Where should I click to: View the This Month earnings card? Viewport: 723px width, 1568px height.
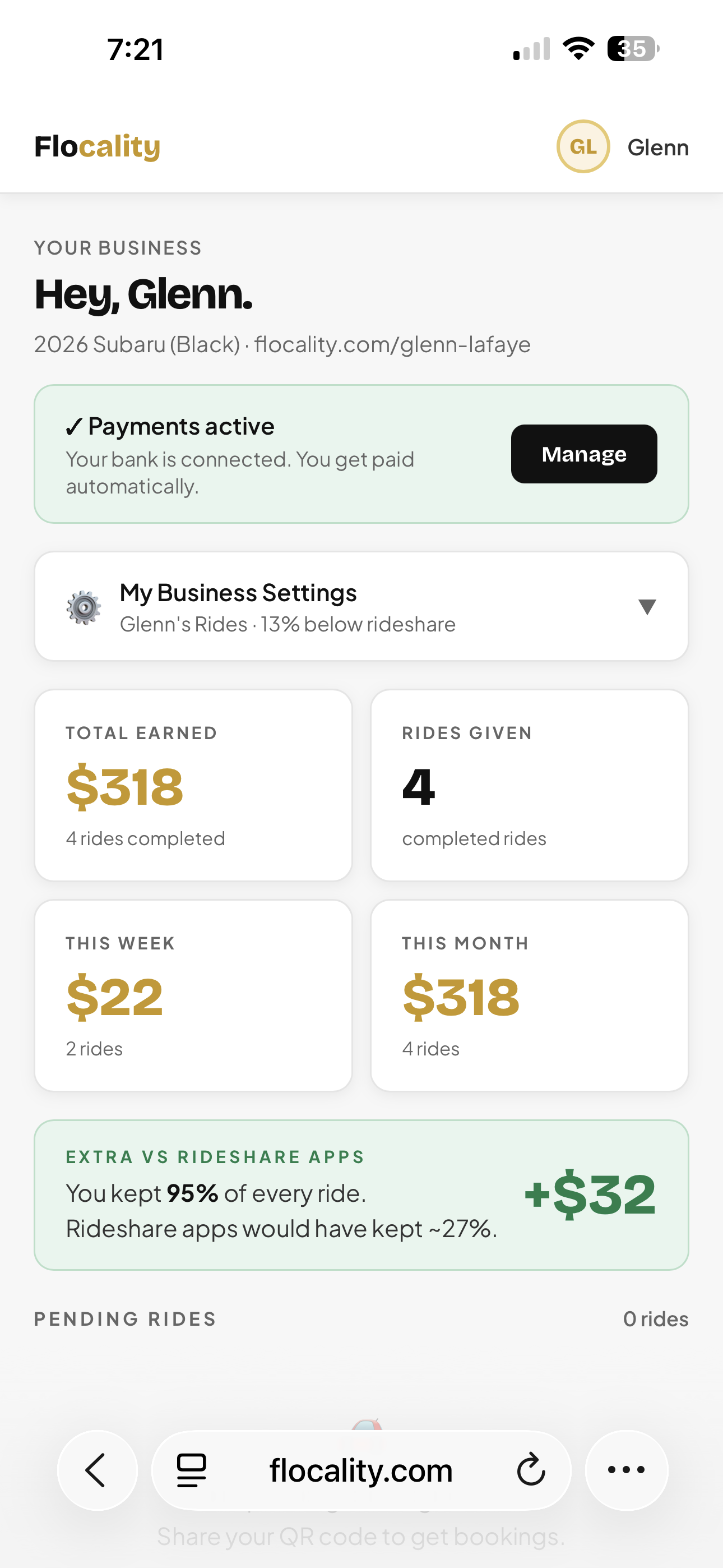(x=529, y=995)
